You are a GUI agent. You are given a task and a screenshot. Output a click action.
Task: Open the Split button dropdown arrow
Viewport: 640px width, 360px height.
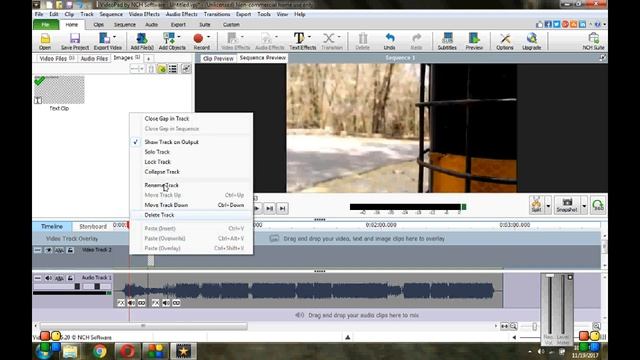(x=548, y=206)
